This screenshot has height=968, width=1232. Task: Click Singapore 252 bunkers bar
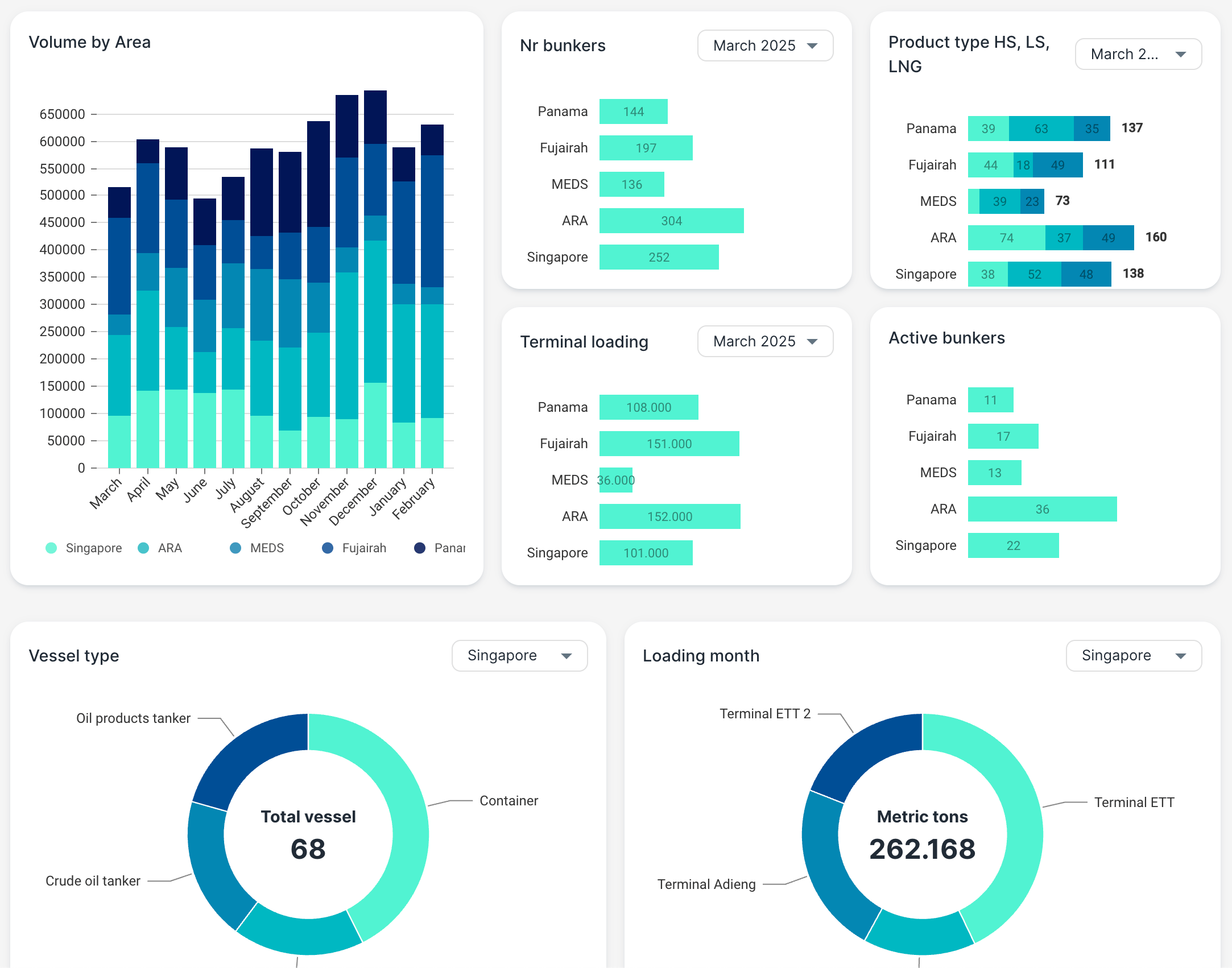click(x=659, y=257)
